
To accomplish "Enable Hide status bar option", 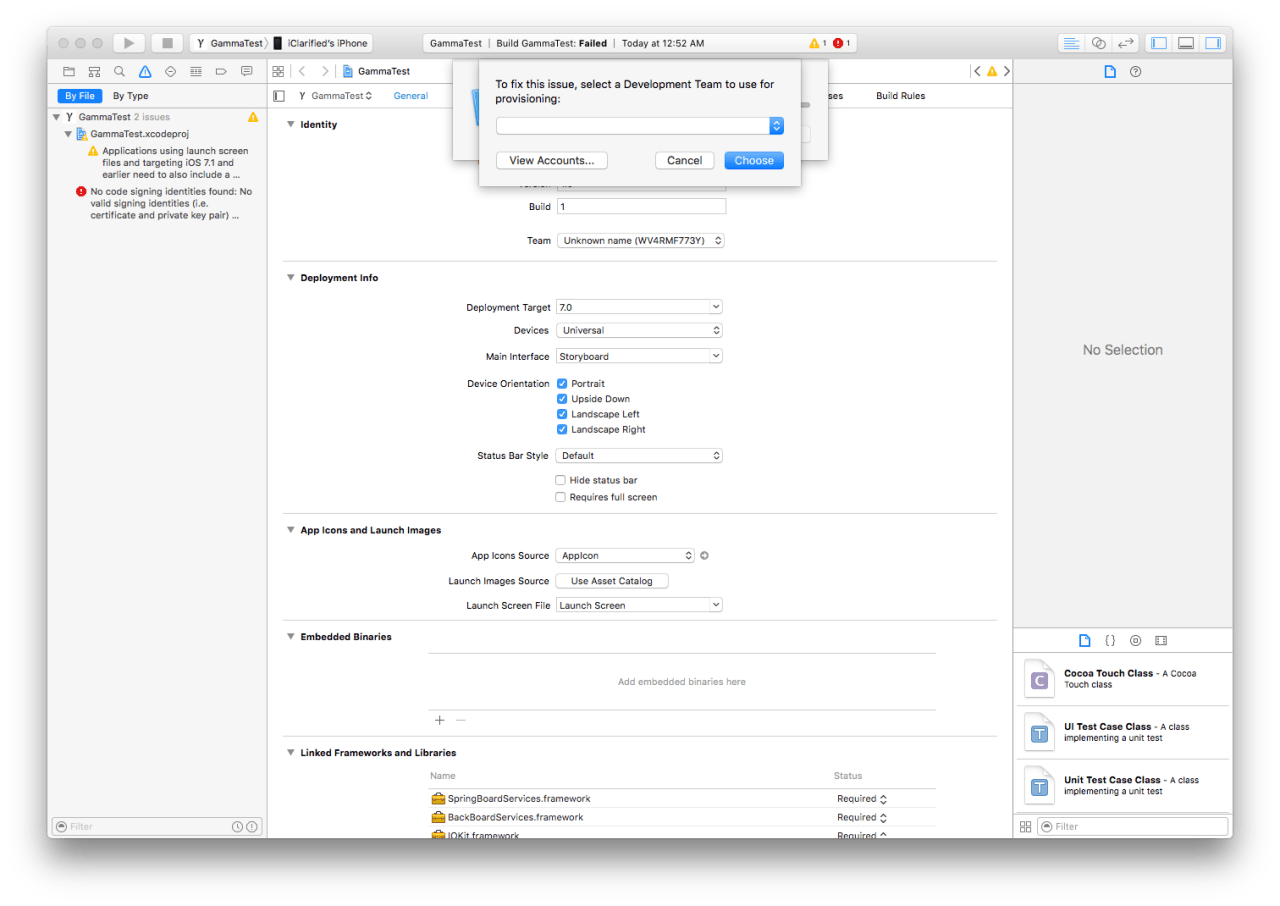I will point(561,481).
